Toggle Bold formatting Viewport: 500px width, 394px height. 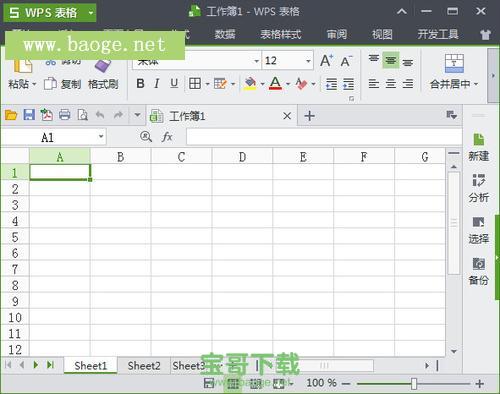pos(140,83)
